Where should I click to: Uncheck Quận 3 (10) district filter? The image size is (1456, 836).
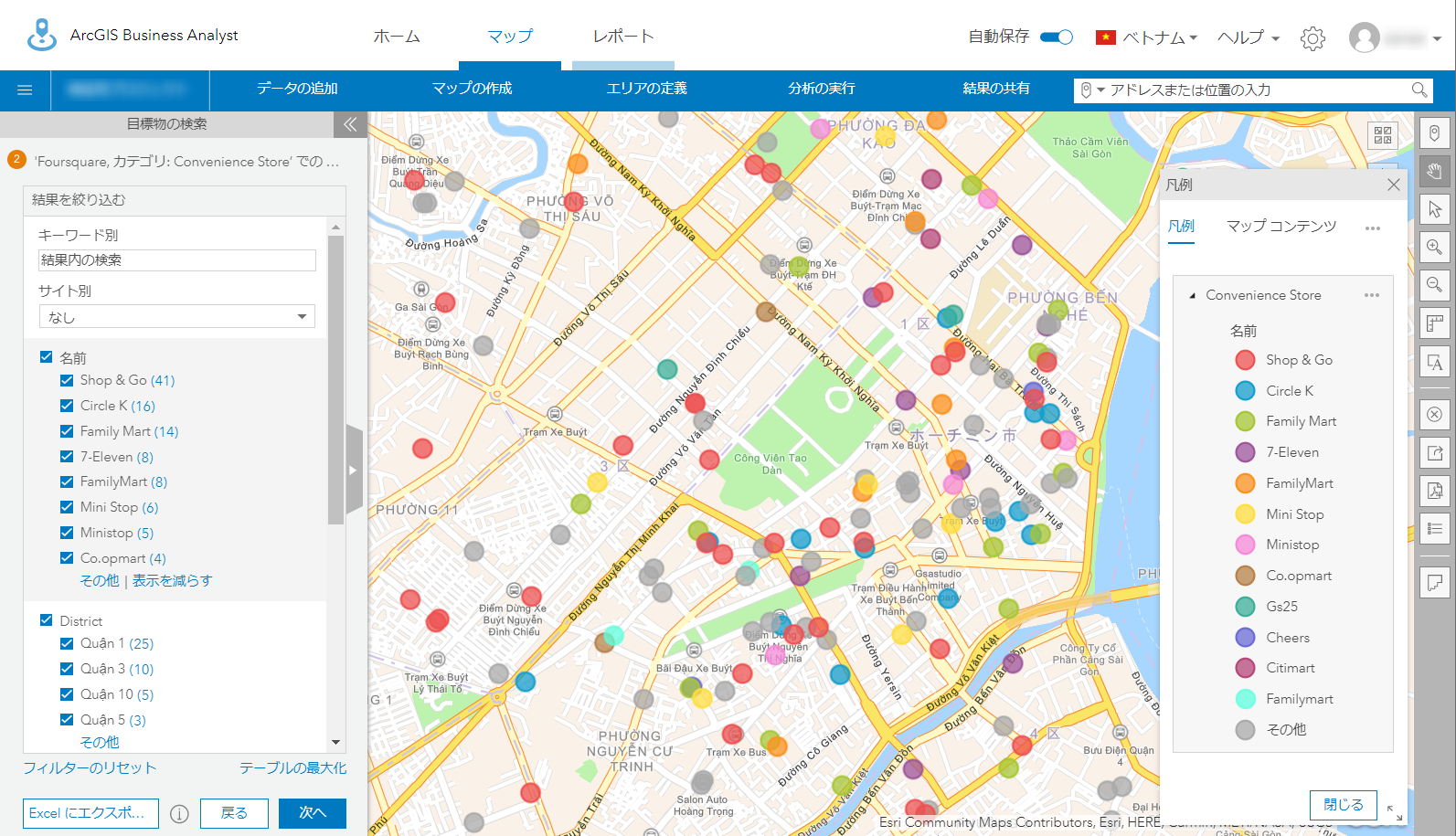click(67, 669)
